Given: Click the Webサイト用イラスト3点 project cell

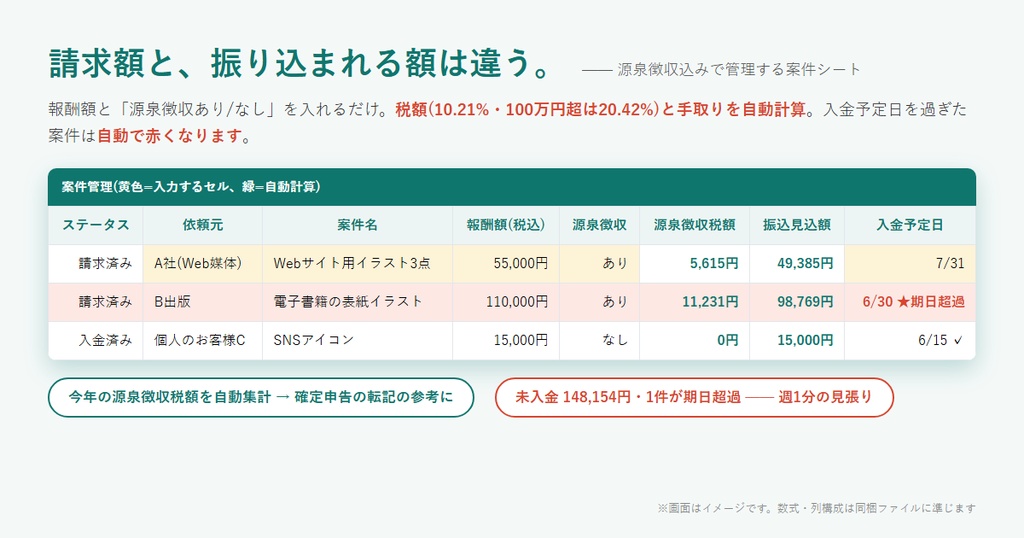Looking at the screenshot, I should coord(357,264).
